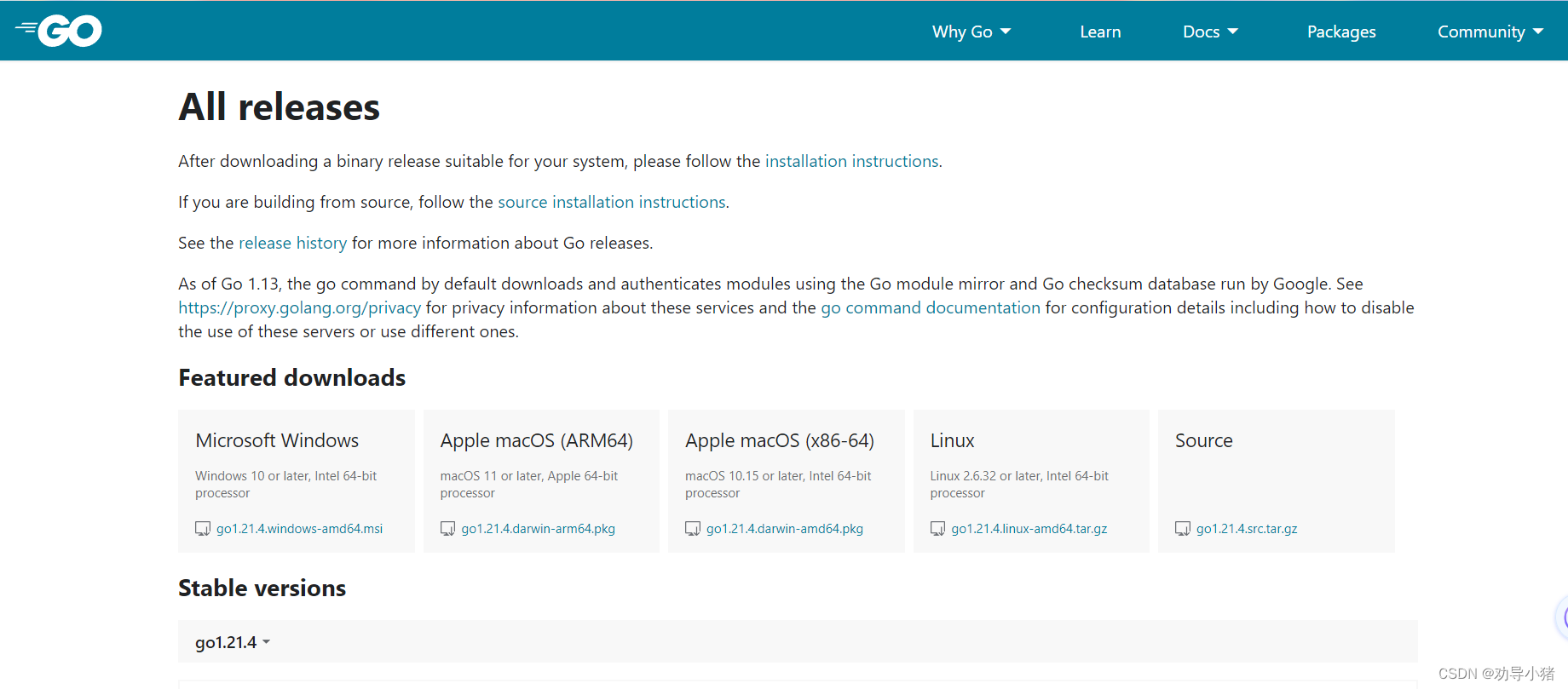Download go1.21.4.darwin-amd64.pkg

point(784,529)
